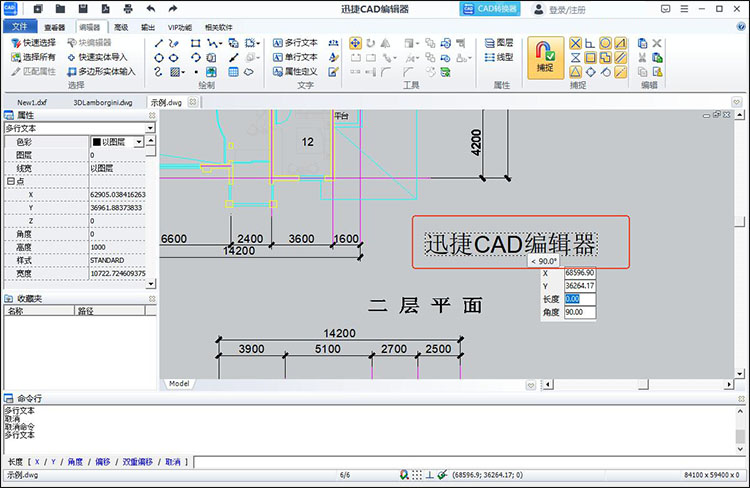Toggle grid dots display in status bar
Viewport: 750px width, 488px height.
click(417, 475)
